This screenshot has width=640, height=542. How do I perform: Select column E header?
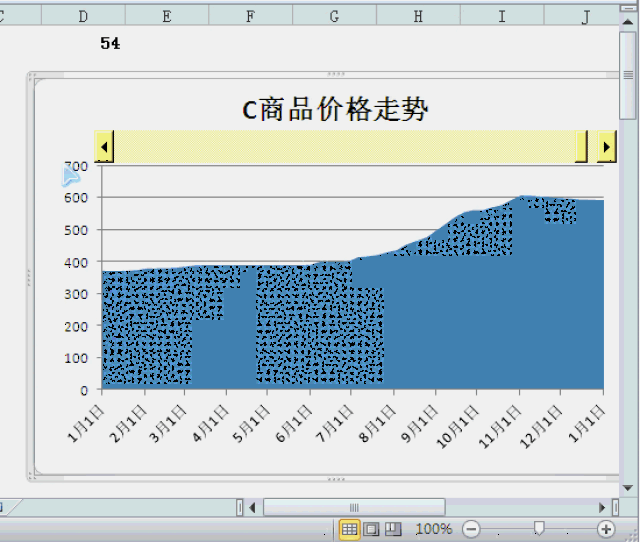pyautogui.click(x=167, y=16)
